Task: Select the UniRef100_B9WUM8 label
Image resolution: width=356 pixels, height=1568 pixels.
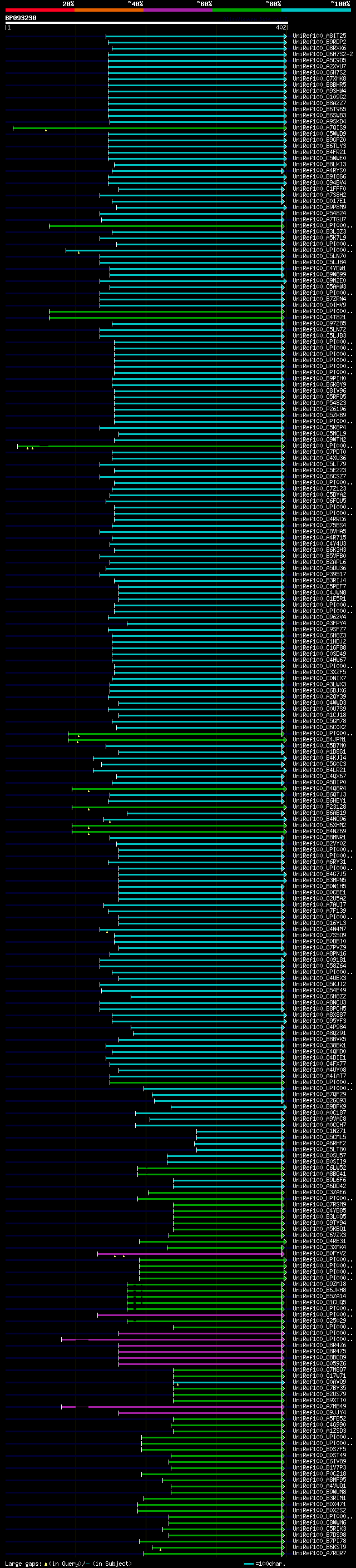Action: 319,1492
